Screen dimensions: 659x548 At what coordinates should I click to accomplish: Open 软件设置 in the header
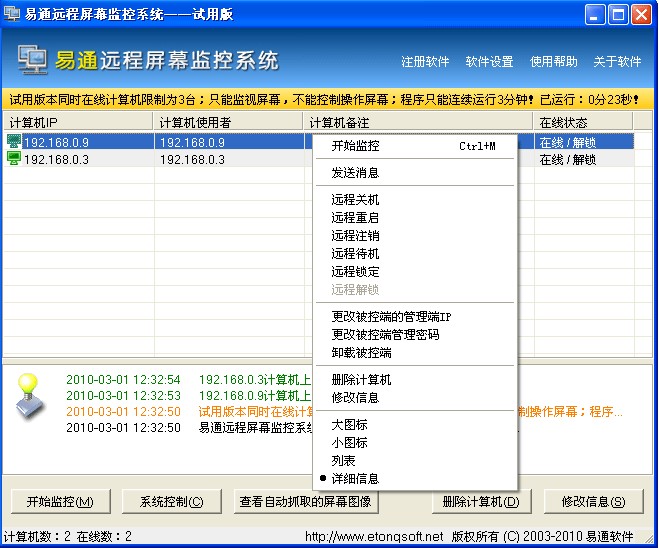click(x=489, y=62)
